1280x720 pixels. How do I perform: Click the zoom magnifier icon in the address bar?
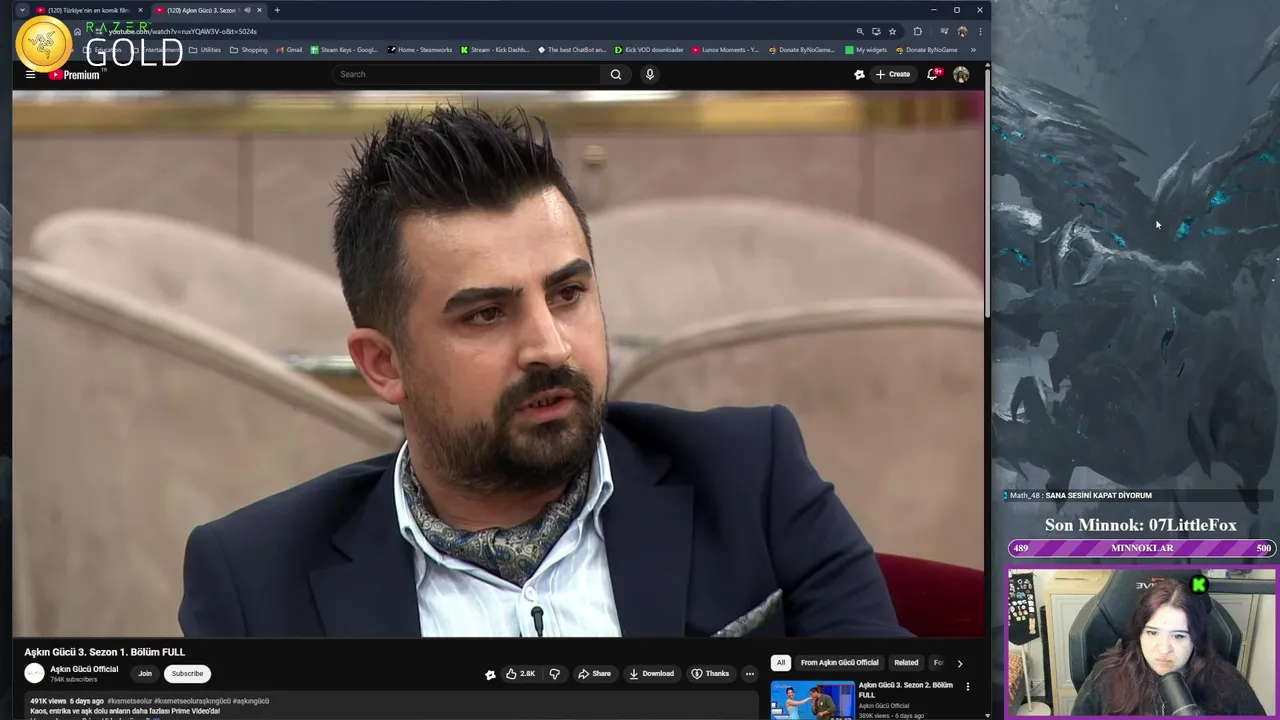pos(859,31)
